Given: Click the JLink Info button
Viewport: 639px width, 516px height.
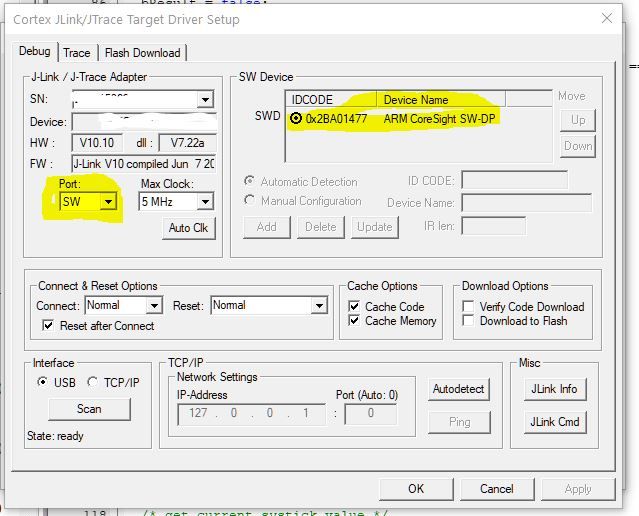Looking at the screenshot, I should pos(555,389).
